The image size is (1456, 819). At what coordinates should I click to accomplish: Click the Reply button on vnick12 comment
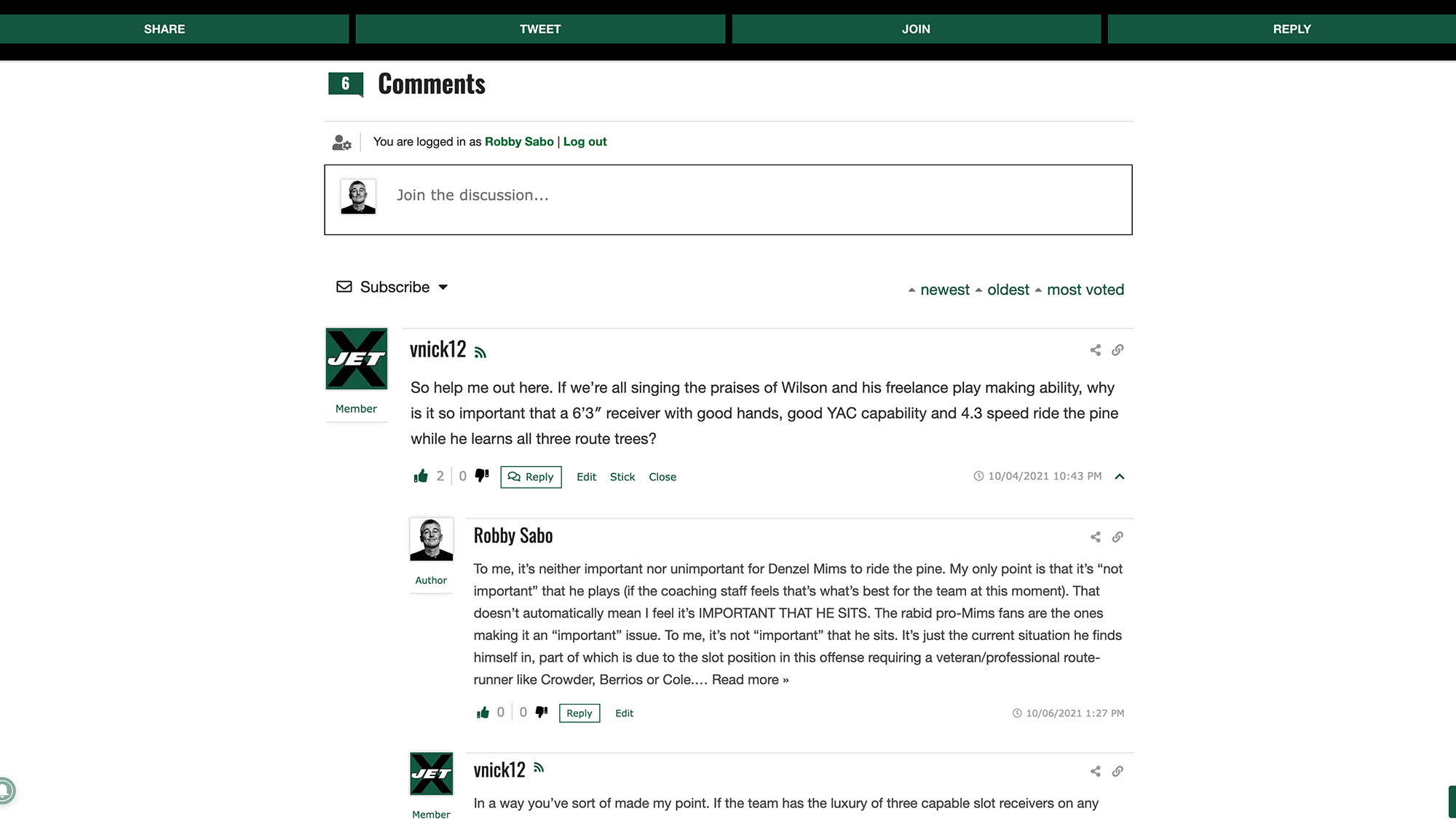coord(531,477)
